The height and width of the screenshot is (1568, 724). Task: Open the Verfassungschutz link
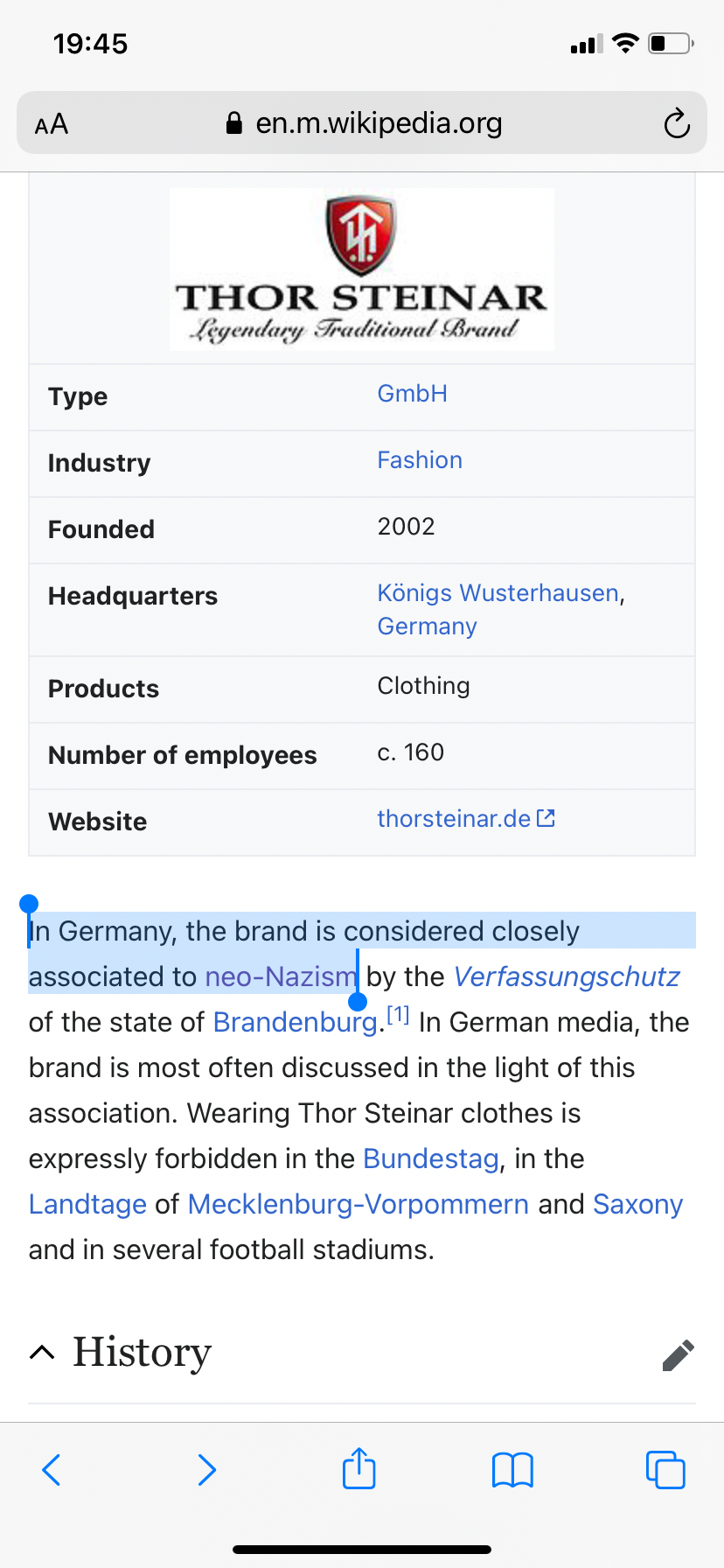[x=567, y=976]
